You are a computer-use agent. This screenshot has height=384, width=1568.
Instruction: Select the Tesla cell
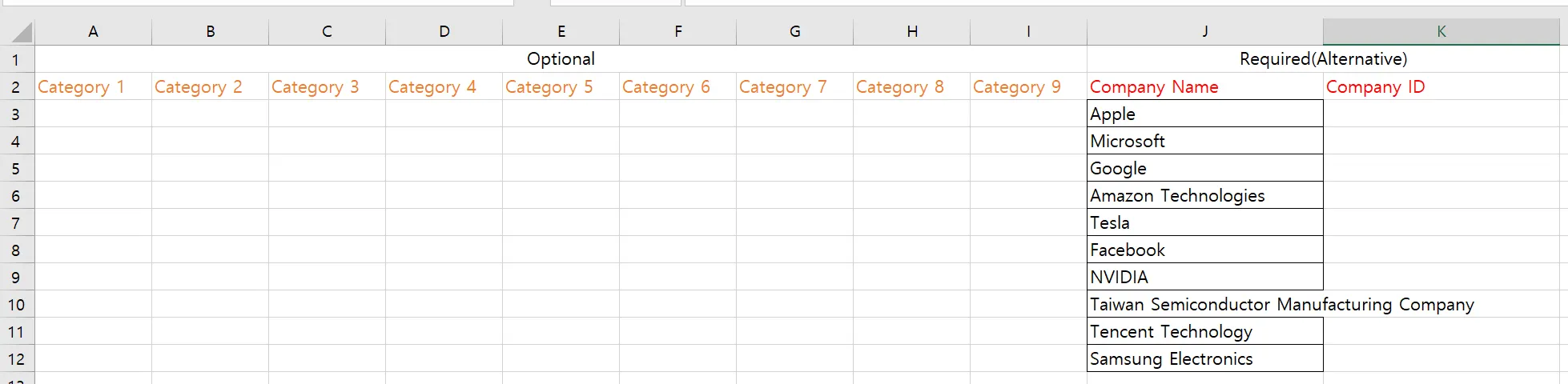point(1205,222)
